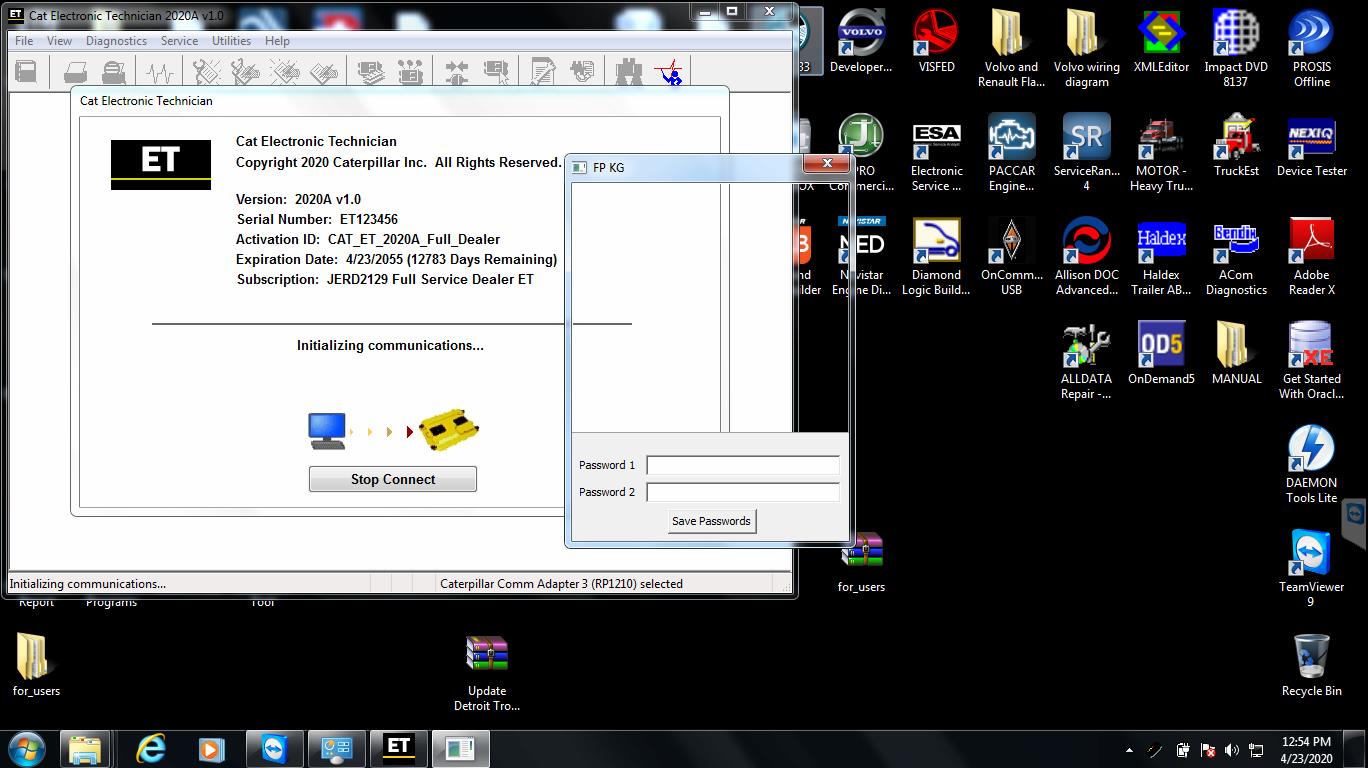Image resolution: width=1368 pixels, height=768 pixels.
Task: Open PACCAR Engine shortcut
Action: pyautogui.click(x=1012, y=152)
